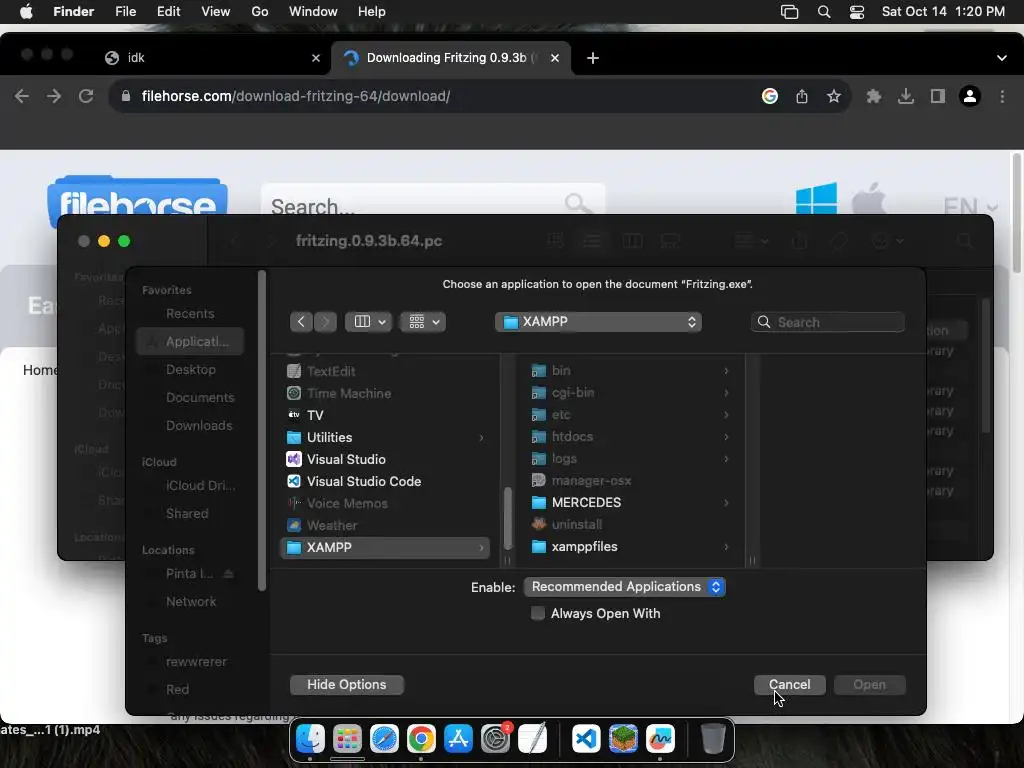This screenshot has height=768, width=1024.
Task: Open Chrome extensions puzzle icon
Action: (874, 97)
